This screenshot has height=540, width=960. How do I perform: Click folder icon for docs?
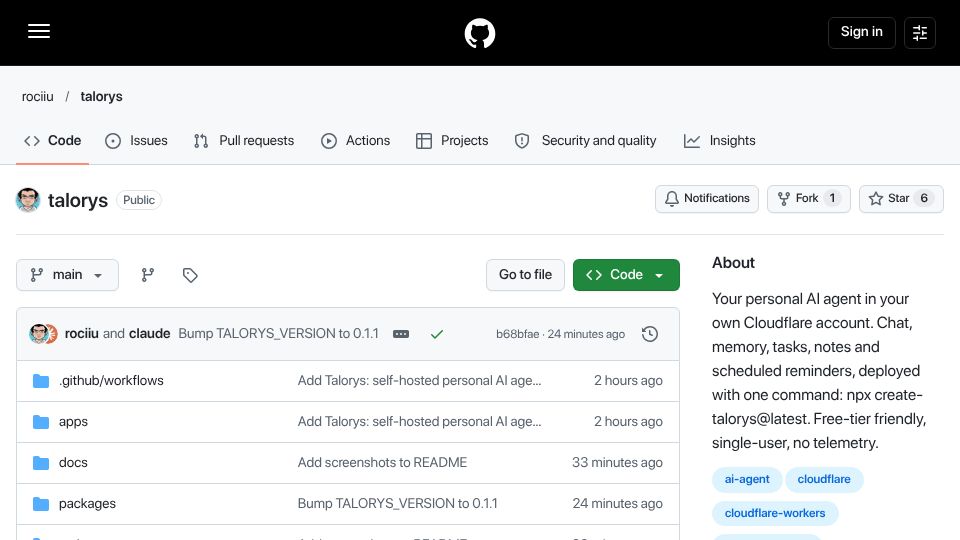41,463
